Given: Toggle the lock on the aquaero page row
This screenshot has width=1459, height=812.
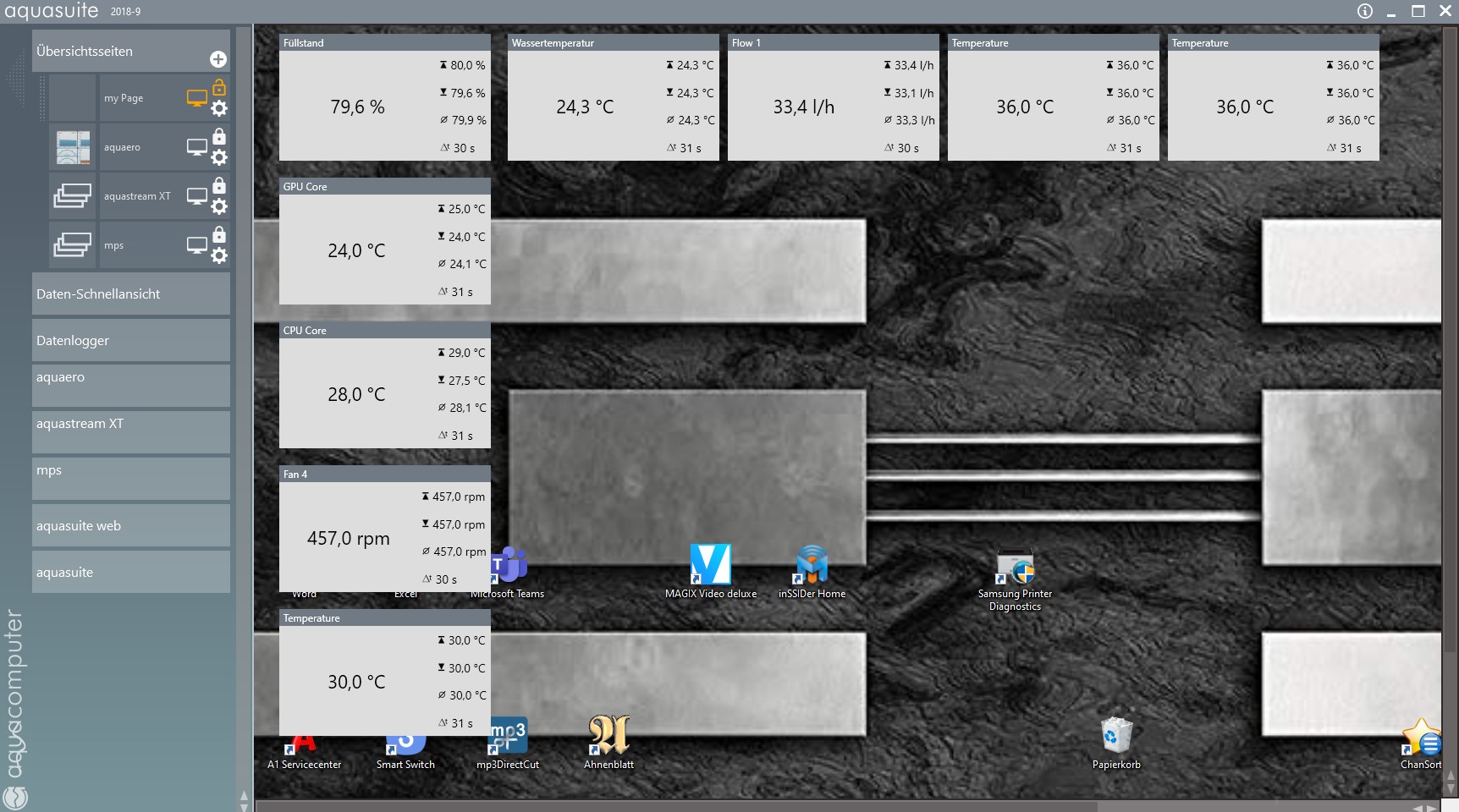Looking at the screenshot, I should pyautogui.click(x=219, y=136).
